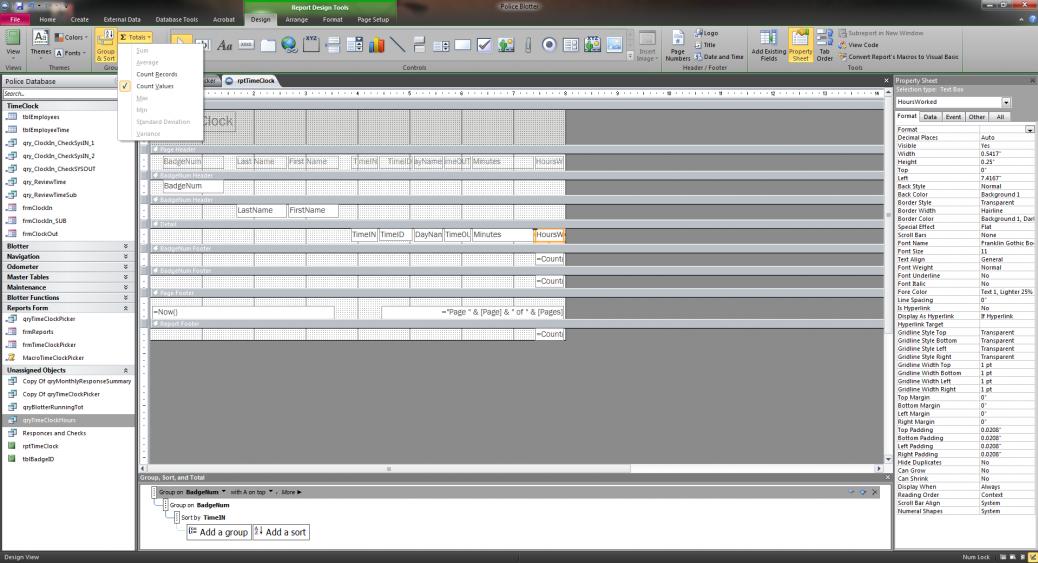This screenshot has width=1038, height=563.
Task: Choose Count Records from Totals menu
Action: [157, 74]
